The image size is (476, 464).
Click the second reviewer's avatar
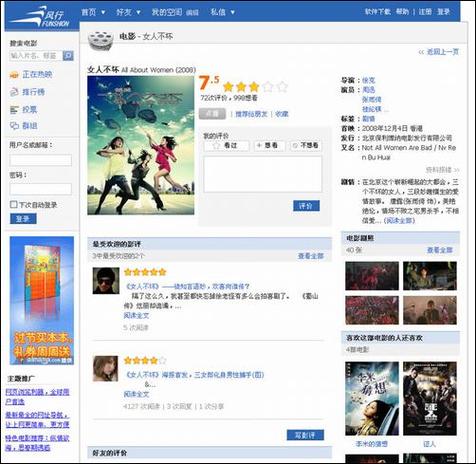pos(105,369)
